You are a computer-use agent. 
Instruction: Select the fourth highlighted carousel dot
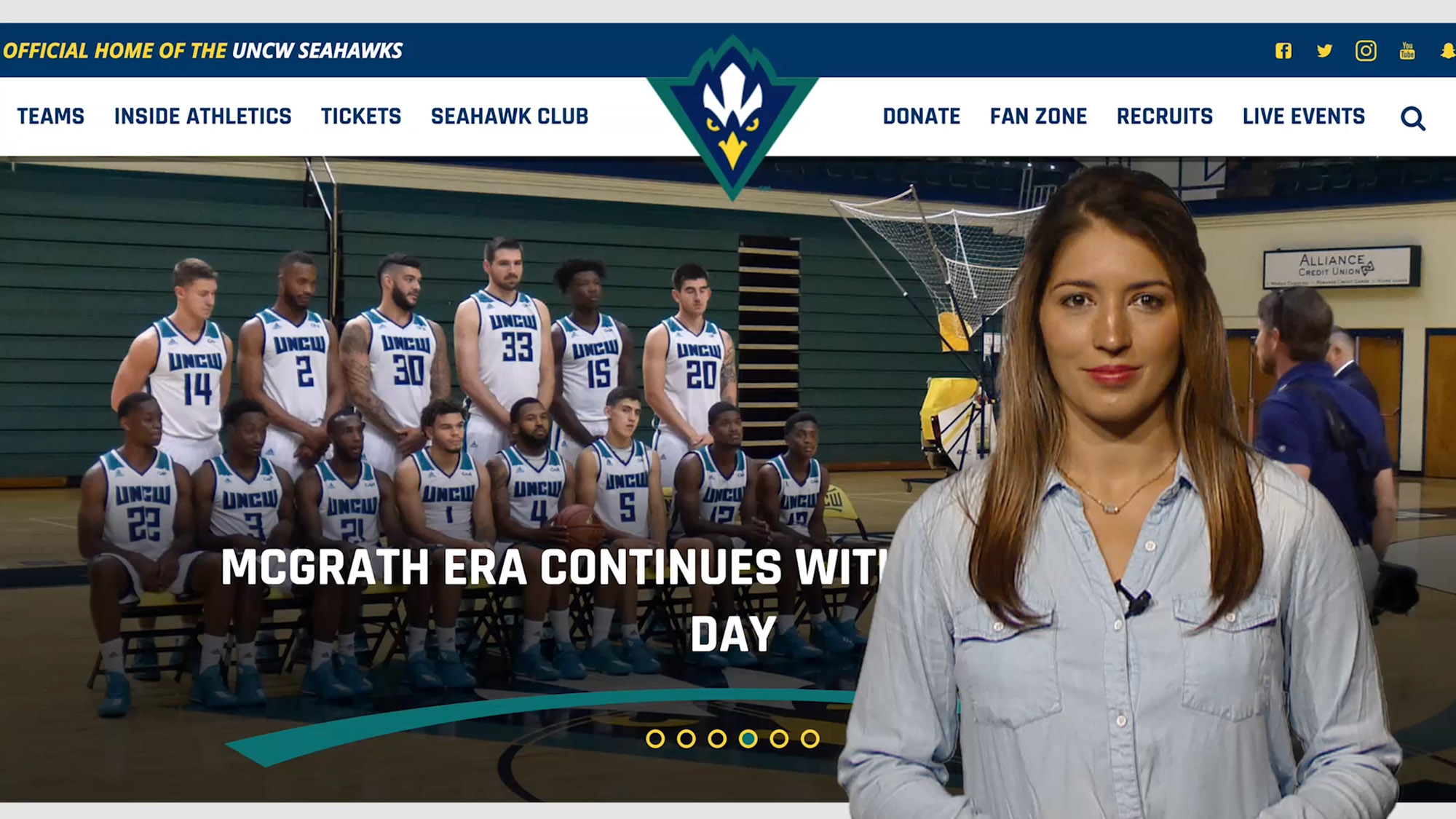click(x=748, y=739)
